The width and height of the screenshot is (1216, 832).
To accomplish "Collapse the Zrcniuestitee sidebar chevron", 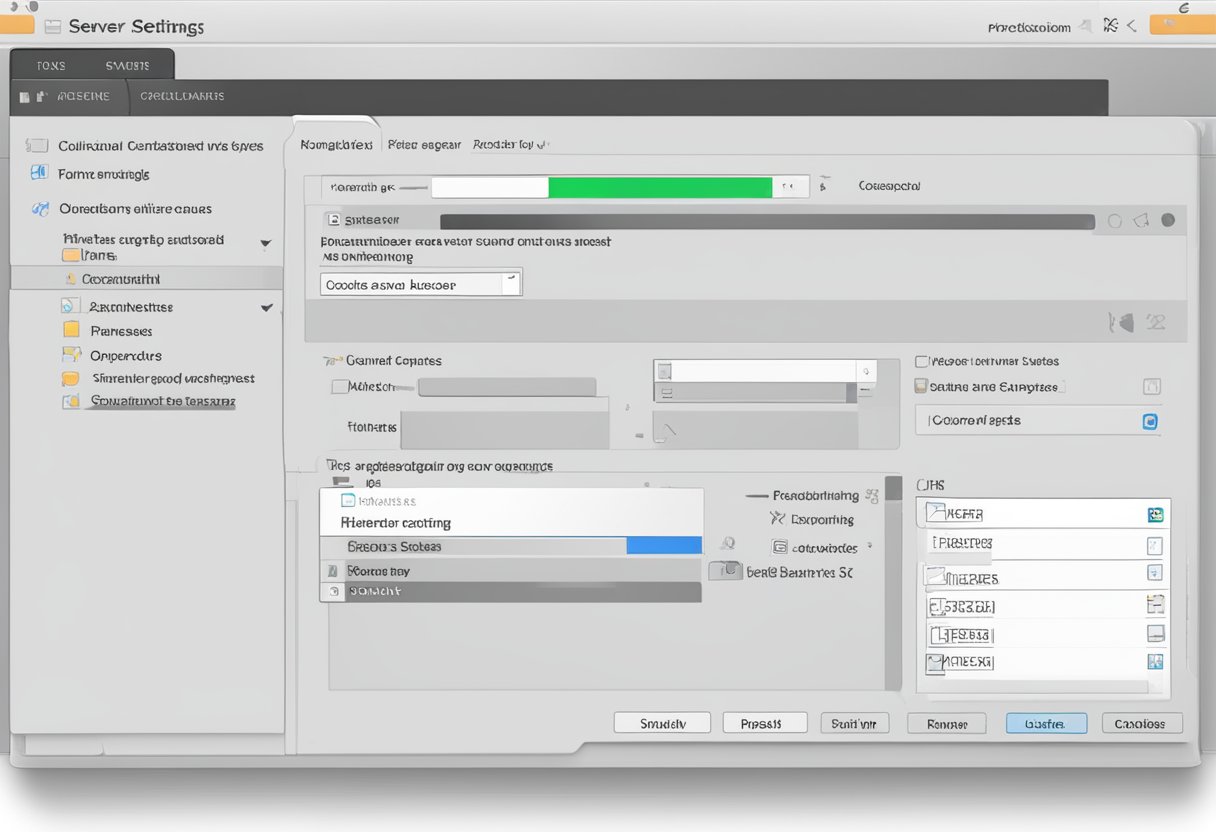I will pyautogui.click(x=266, y=308).
